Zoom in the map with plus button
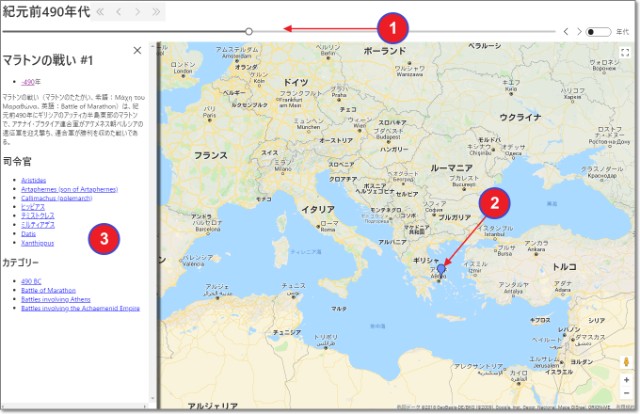The height and width of the screenshot is (414, 640). pos(625,380)
